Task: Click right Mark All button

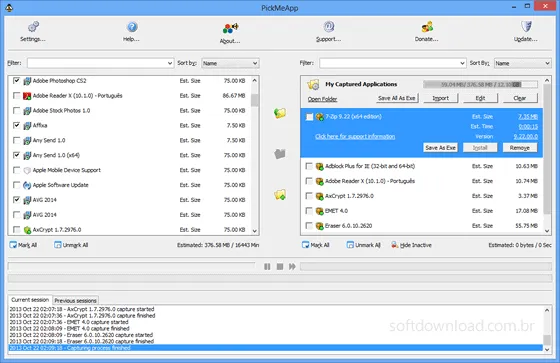Action: pyautogui.click(x=316, y=245)
